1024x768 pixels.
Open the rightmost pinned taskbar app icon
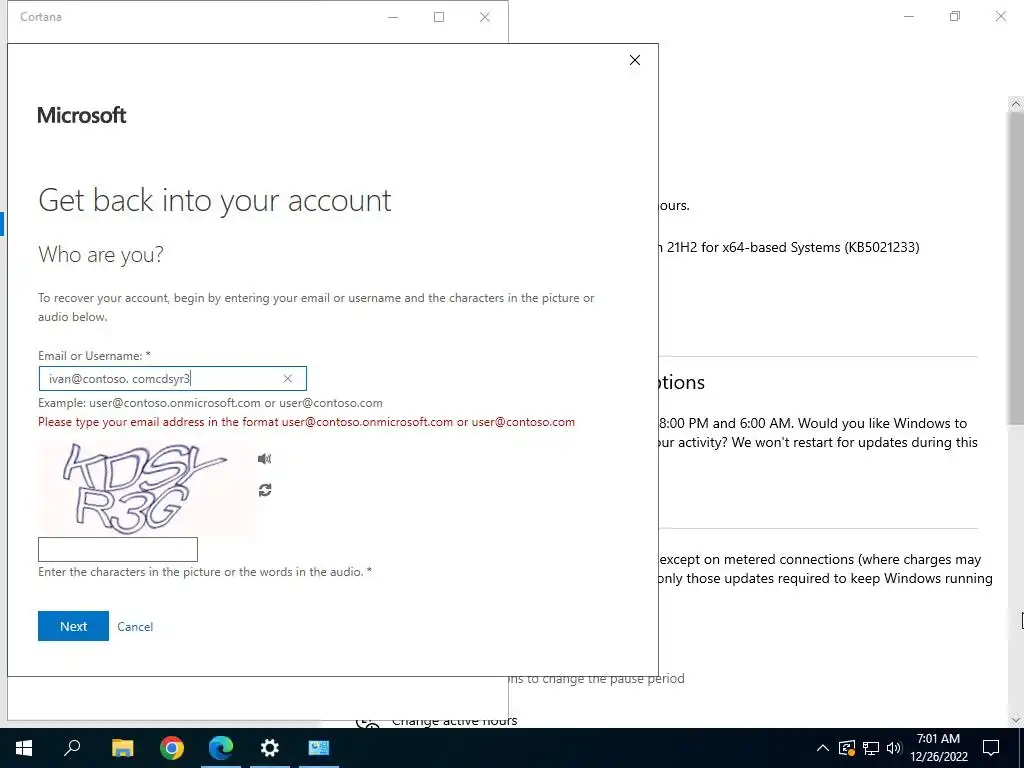[319, 748]
